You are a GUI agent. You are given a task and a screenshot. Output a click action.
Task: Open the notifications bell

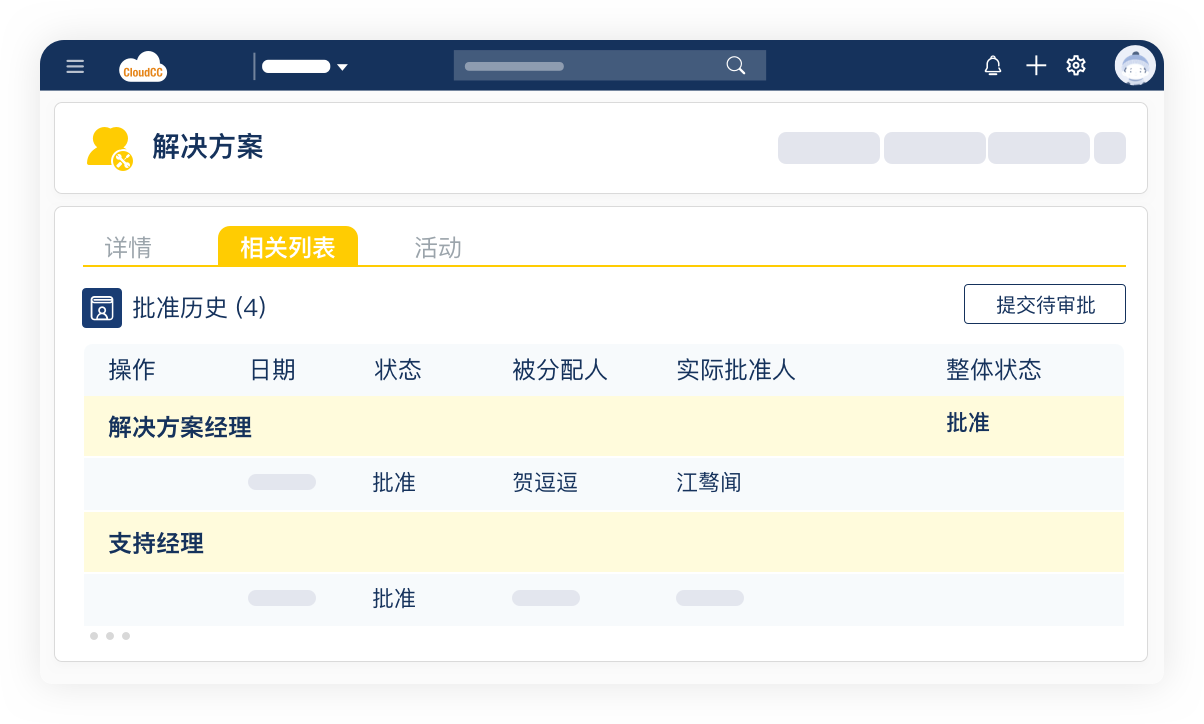click(x=993, y=66)
